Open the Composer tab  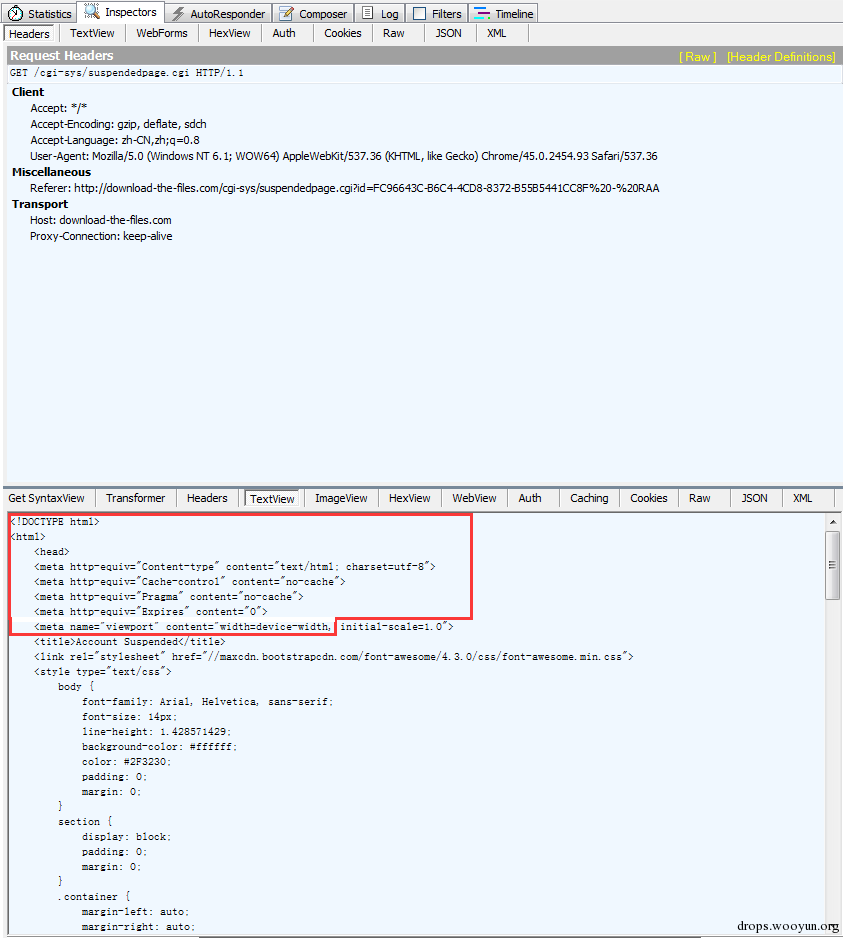[314, 13]
